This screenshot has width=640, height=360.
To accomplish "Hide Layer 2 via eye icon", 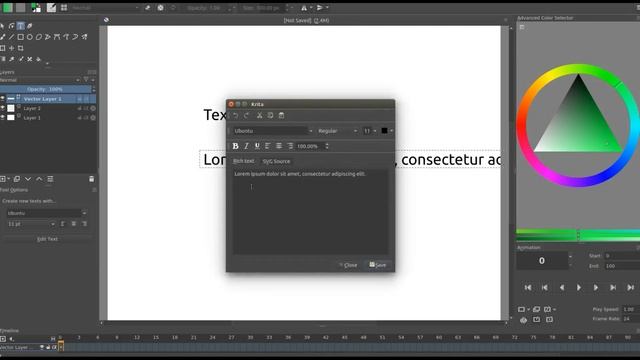I will tap(2, 108).
